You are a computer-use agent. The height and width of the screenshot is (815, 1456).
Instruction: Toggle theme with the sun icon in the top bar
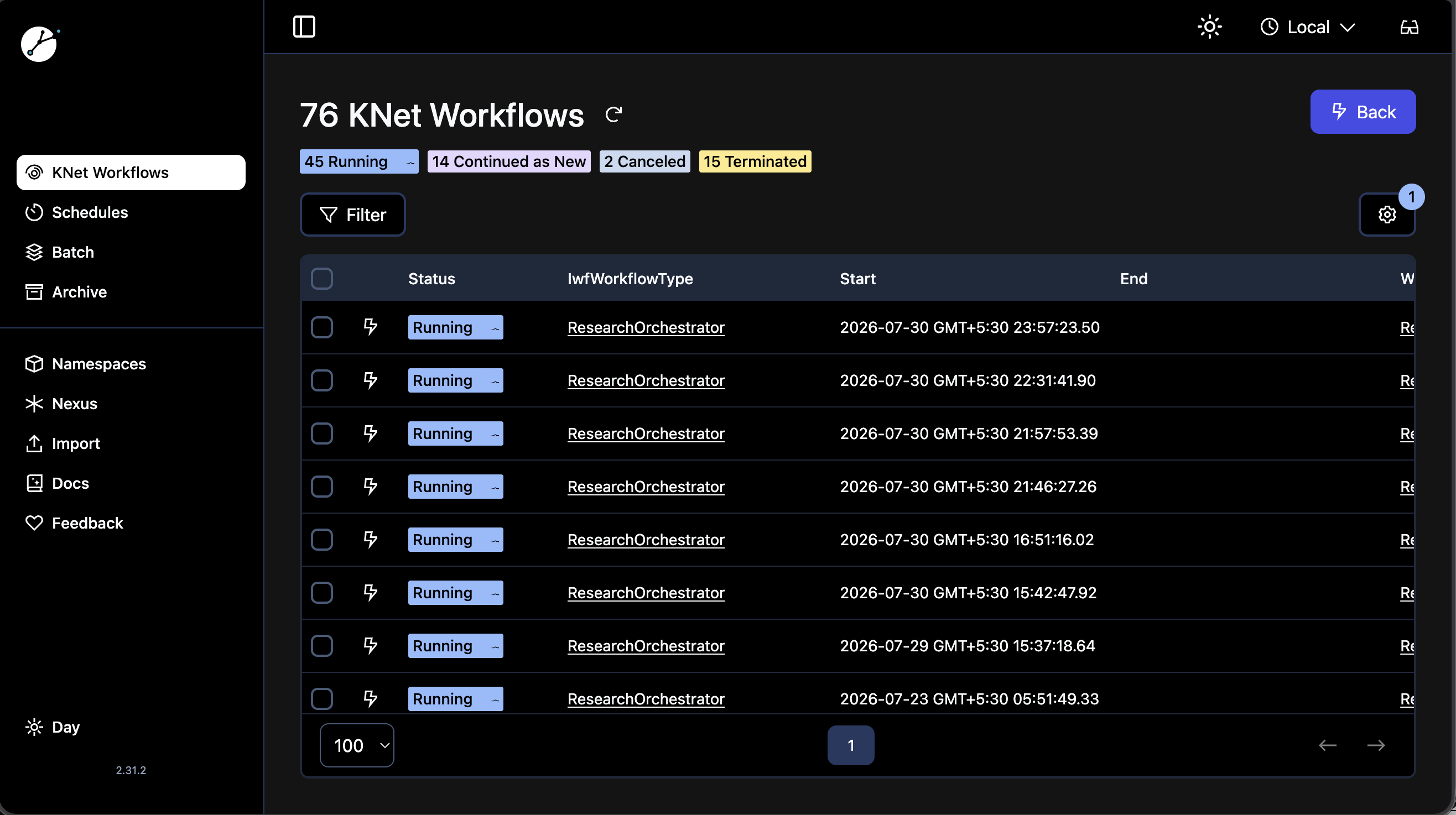coord(1210,27)
